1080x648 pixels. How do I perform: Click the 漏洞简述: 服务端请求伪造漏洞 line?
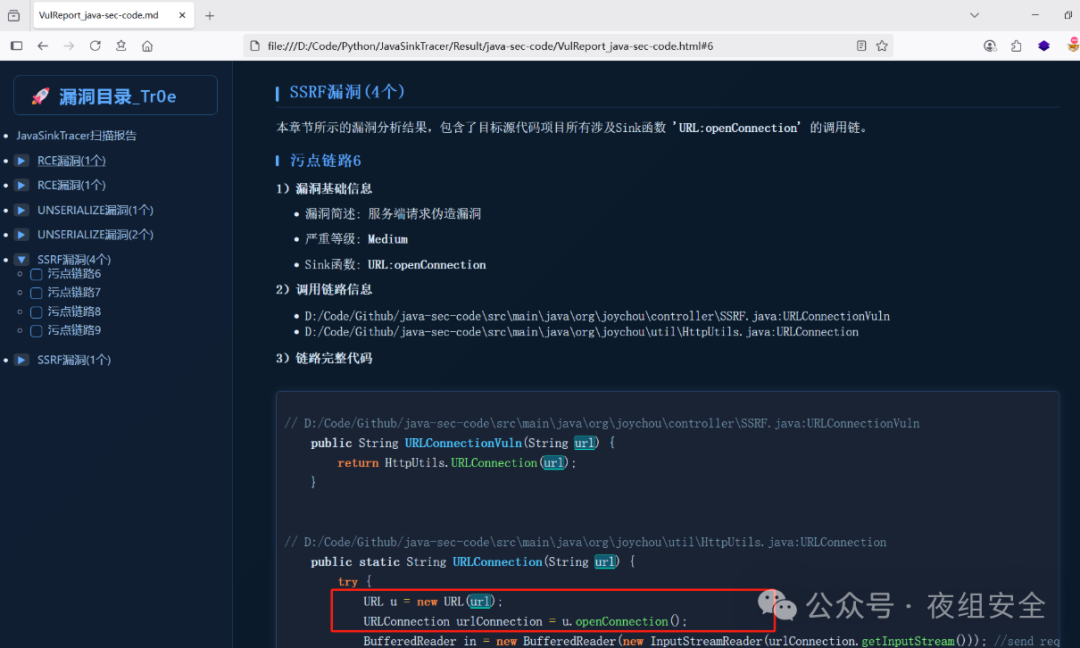(x=393, y=214)
